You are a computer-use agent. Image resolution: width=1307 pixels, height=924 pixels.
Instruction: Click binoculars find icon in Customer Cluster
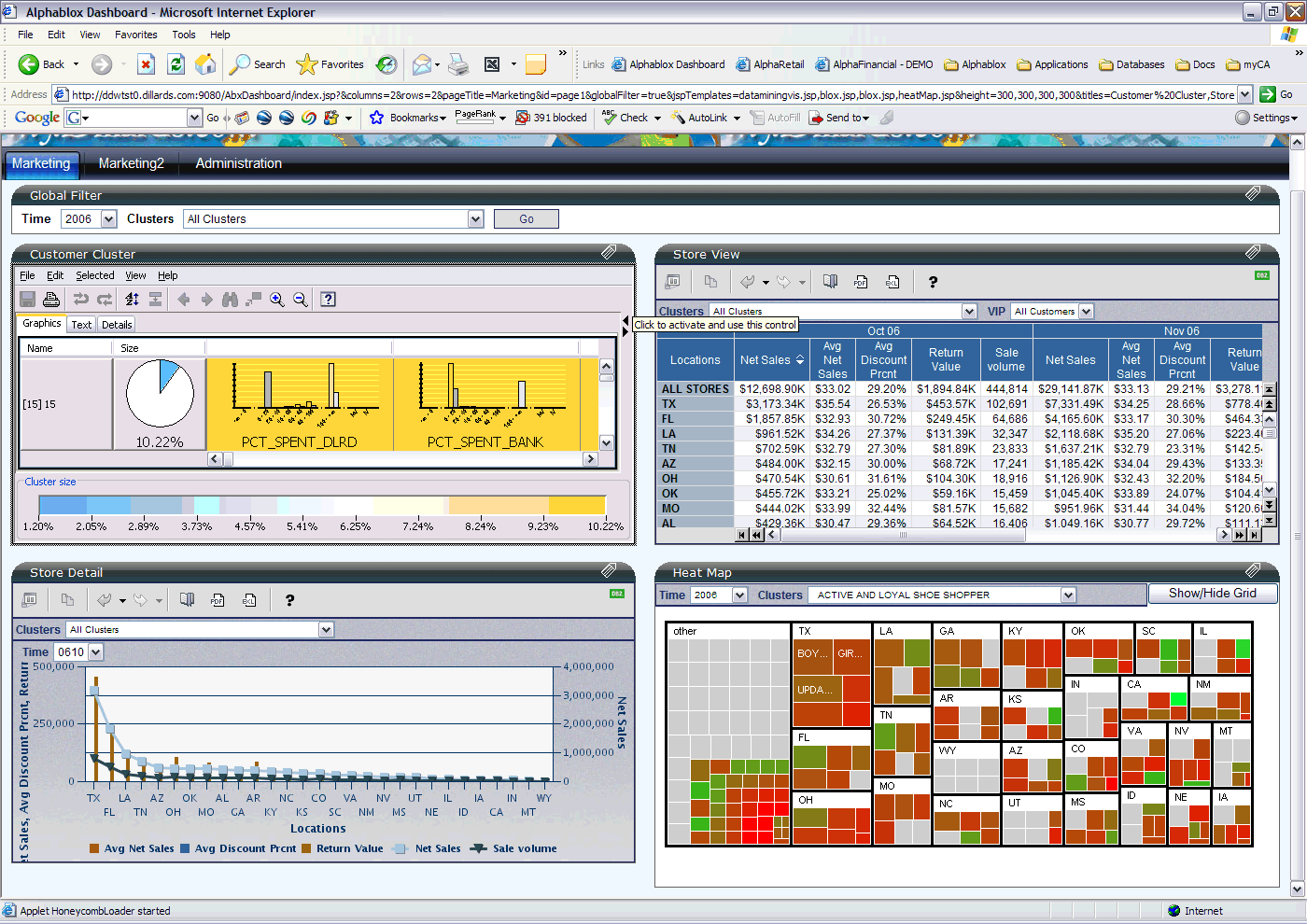coord(231,299)
